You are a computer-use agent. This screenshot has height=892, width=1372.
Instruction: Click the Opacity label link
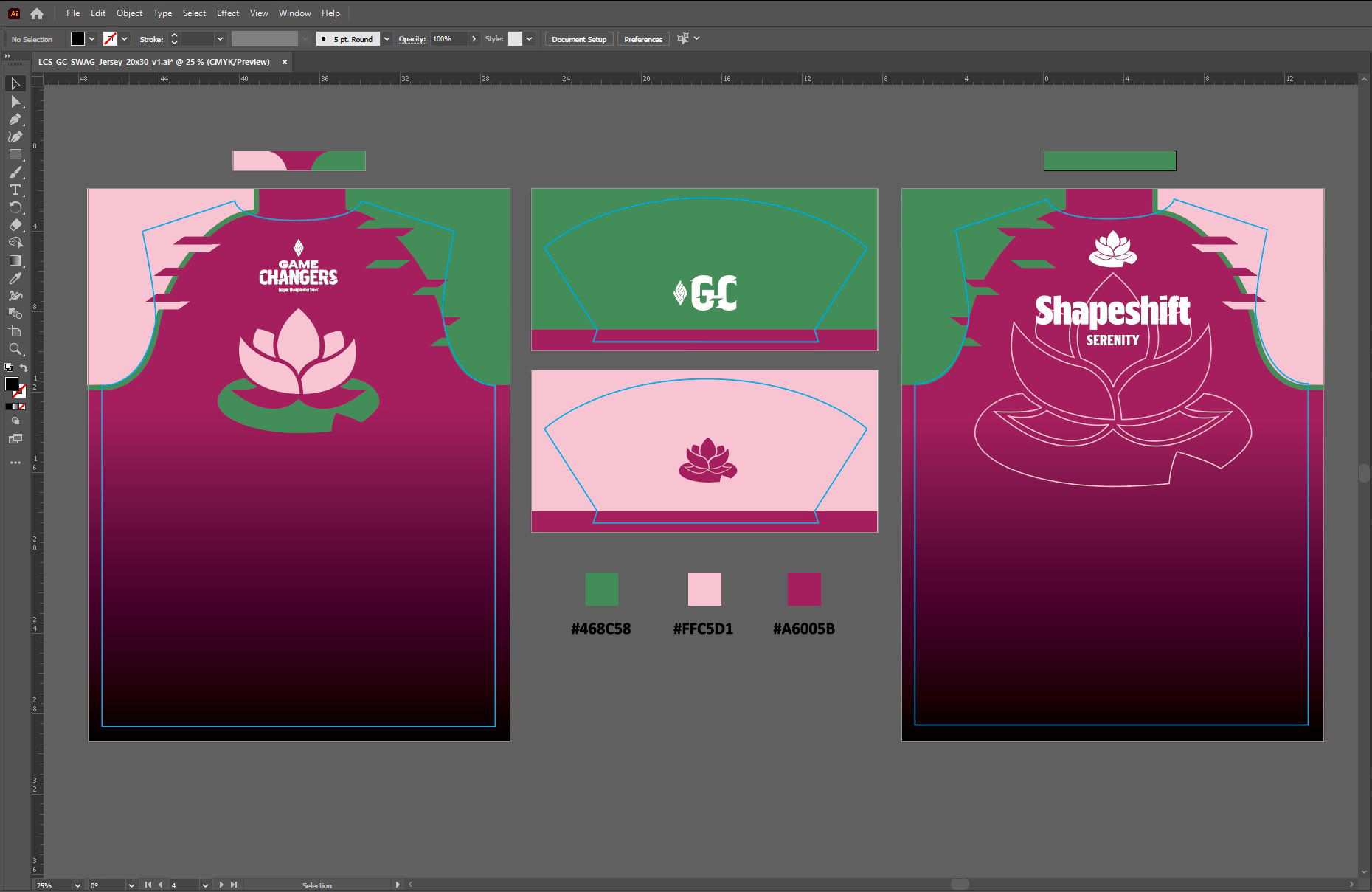point(412,39)
